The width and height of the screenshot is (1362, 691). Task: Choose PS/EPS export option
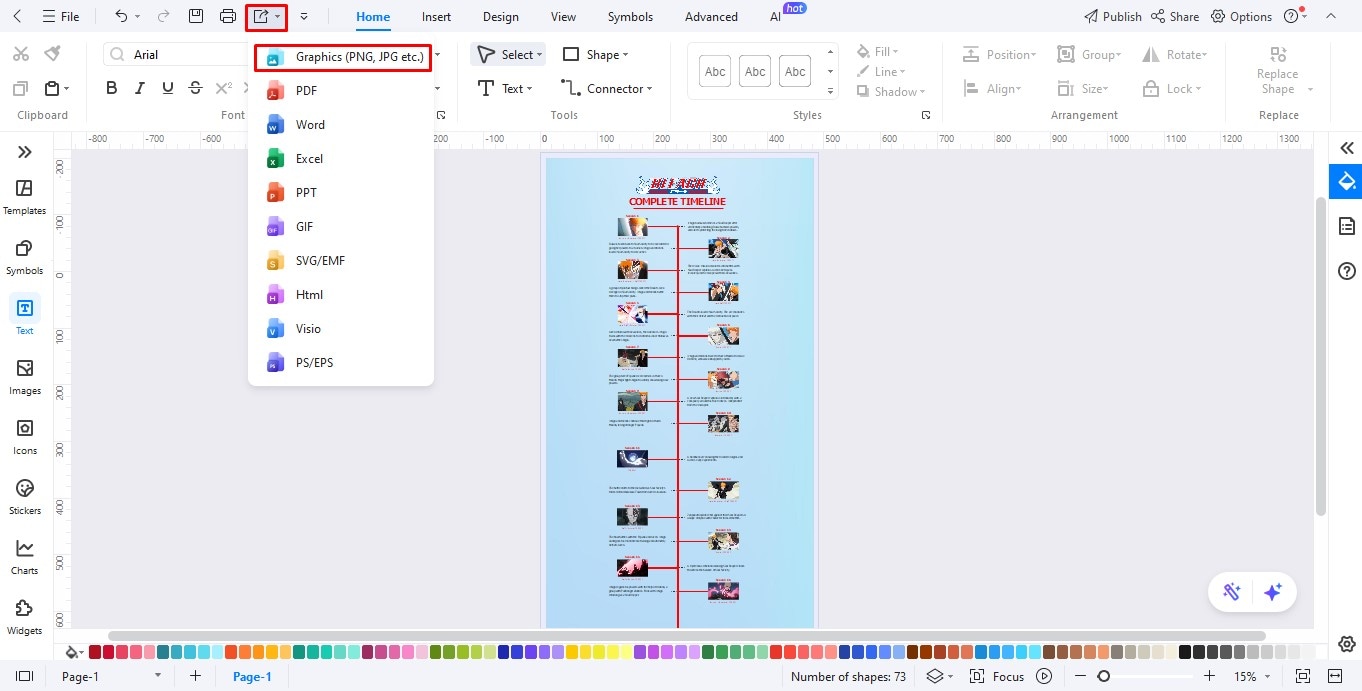[340, 362]
